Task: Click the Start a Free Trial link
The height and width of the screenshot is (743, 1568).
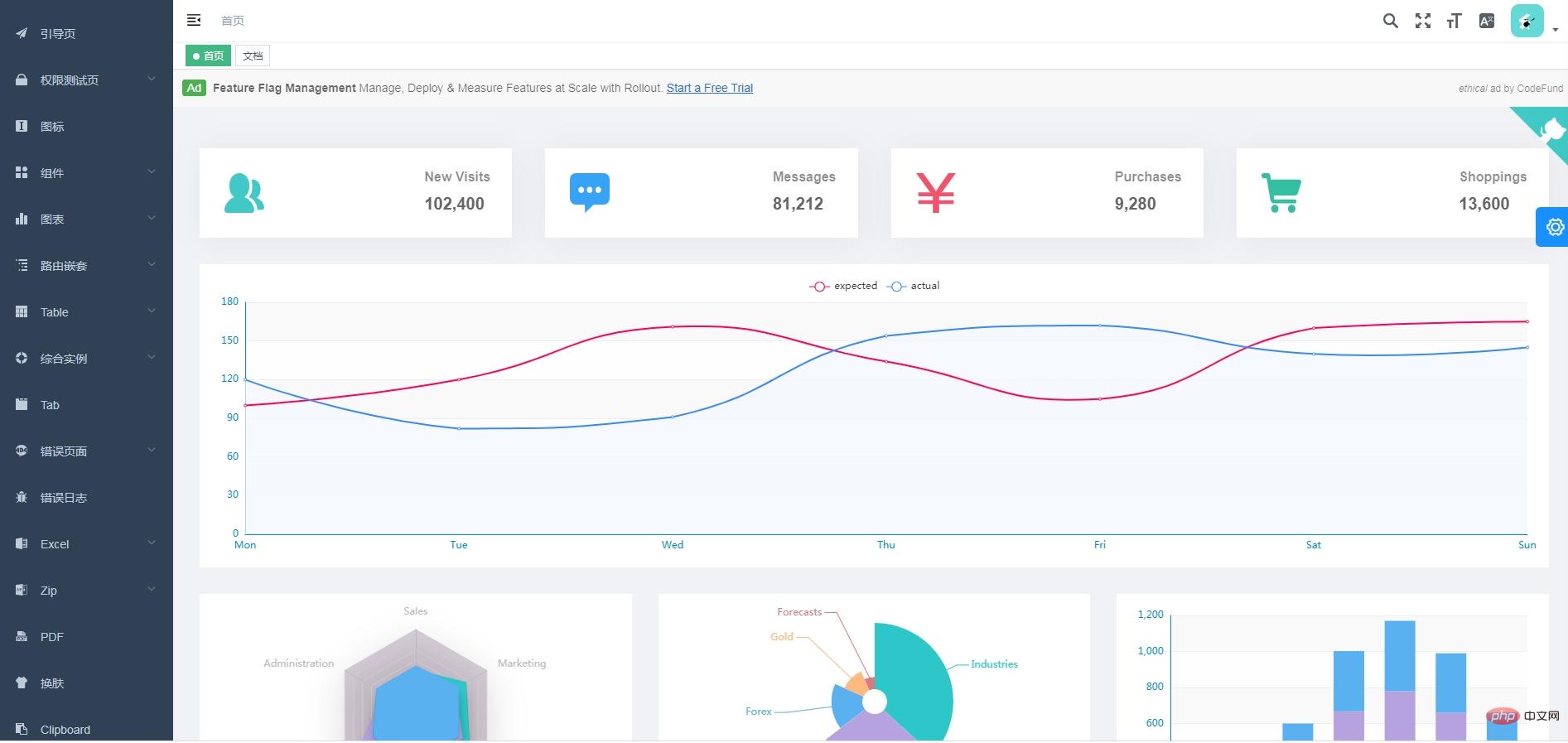Action: 709,88
